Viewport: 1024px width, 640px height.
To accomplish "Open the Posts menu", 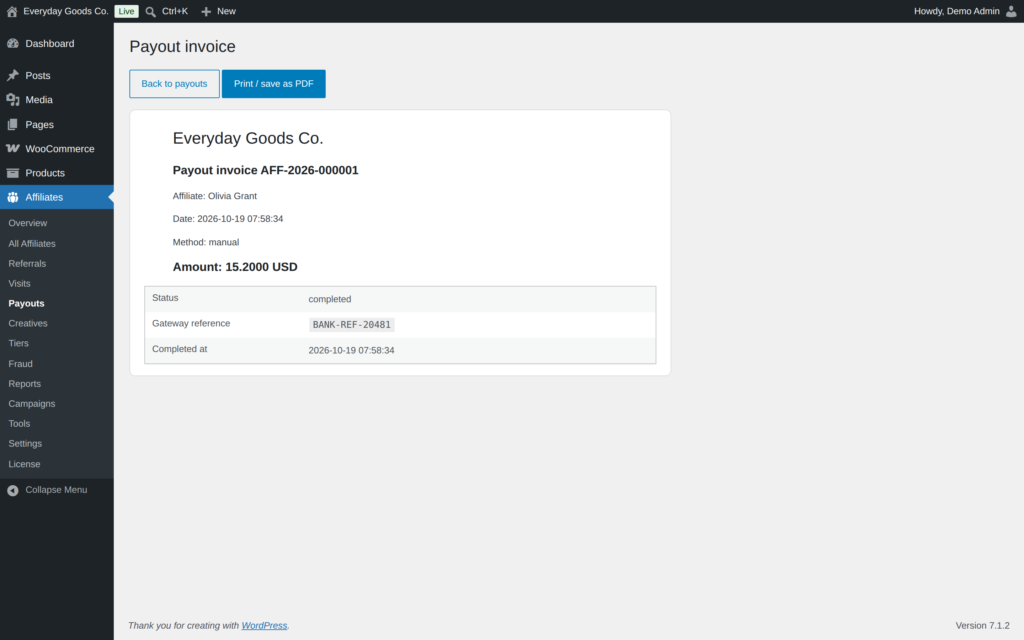I will pyautogui.click(x=57, y=75).
